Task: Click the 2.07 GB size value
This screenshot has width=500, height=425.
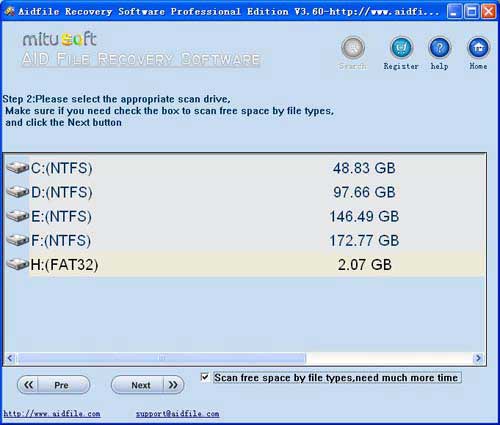Action: click(x=365, y=265)
